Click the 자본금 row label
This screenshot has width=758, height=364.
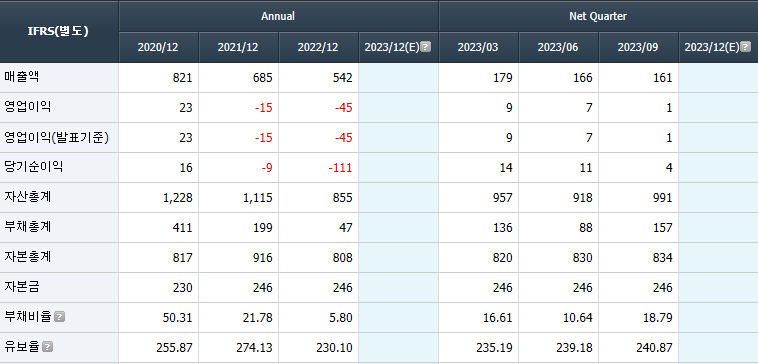pyautogui.click(x=22, y=287)
